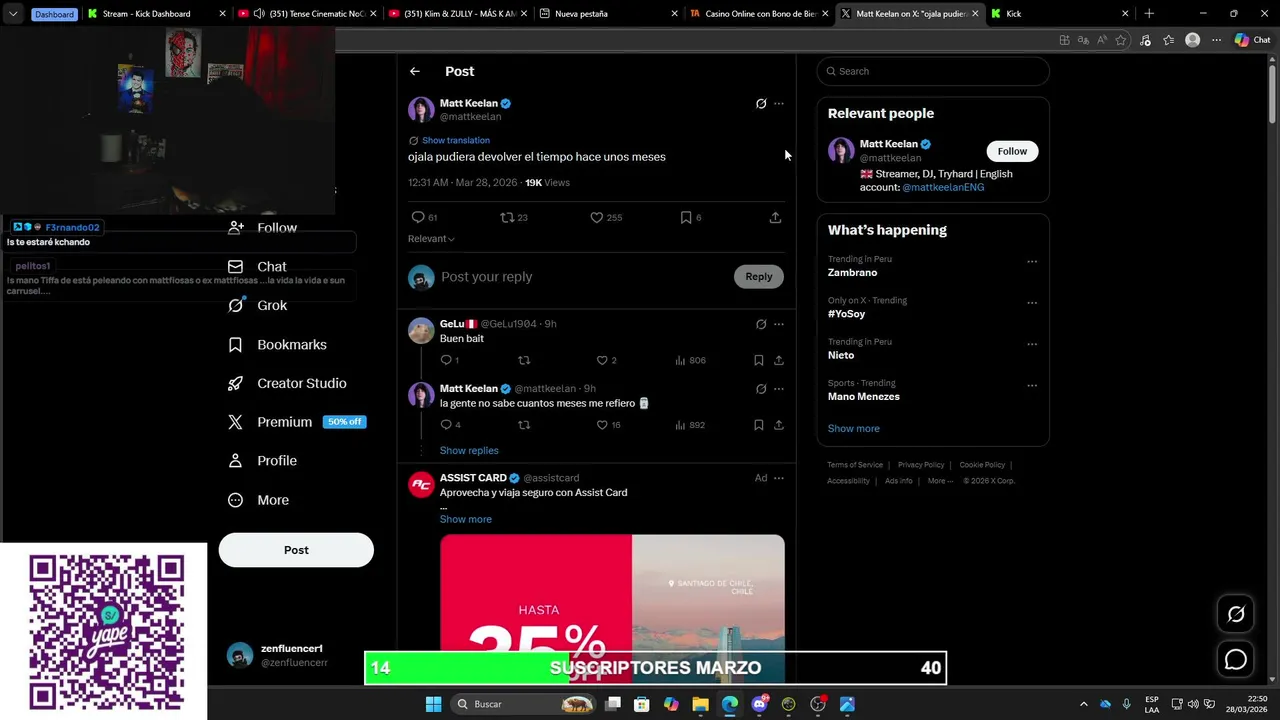
Task: Open more options on GeLu's comment
Action: (x=779, y=324)
